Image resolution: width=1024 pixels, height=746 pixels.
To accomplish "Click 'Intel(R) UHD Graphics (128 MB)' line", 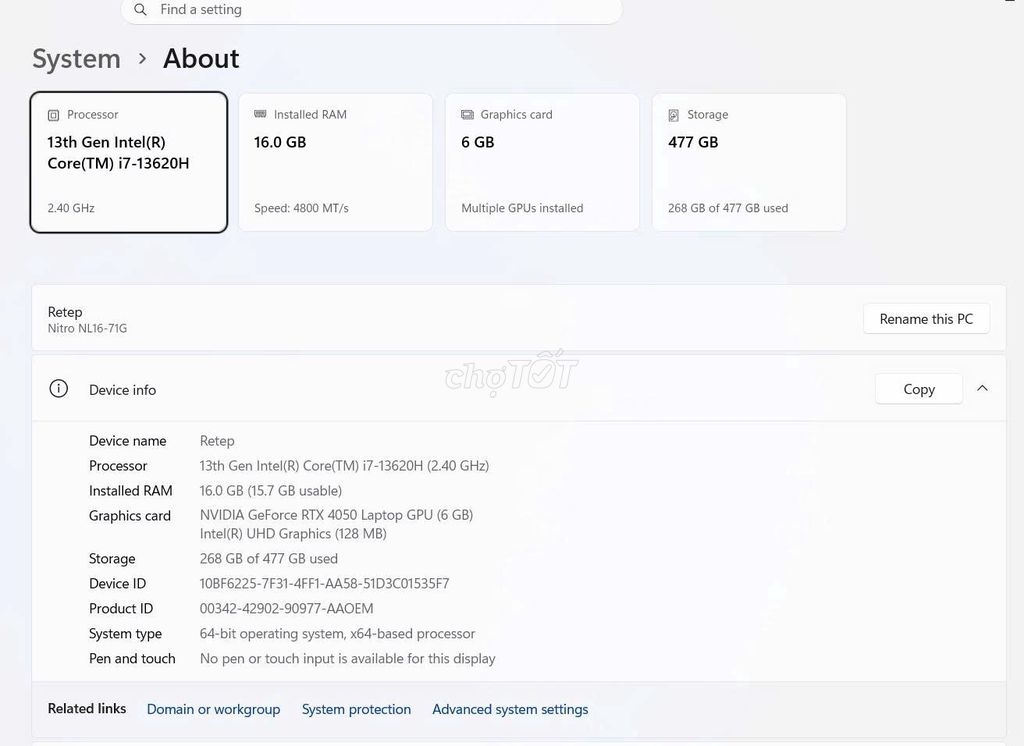I will pyautogui.click(x=293, y=534).
